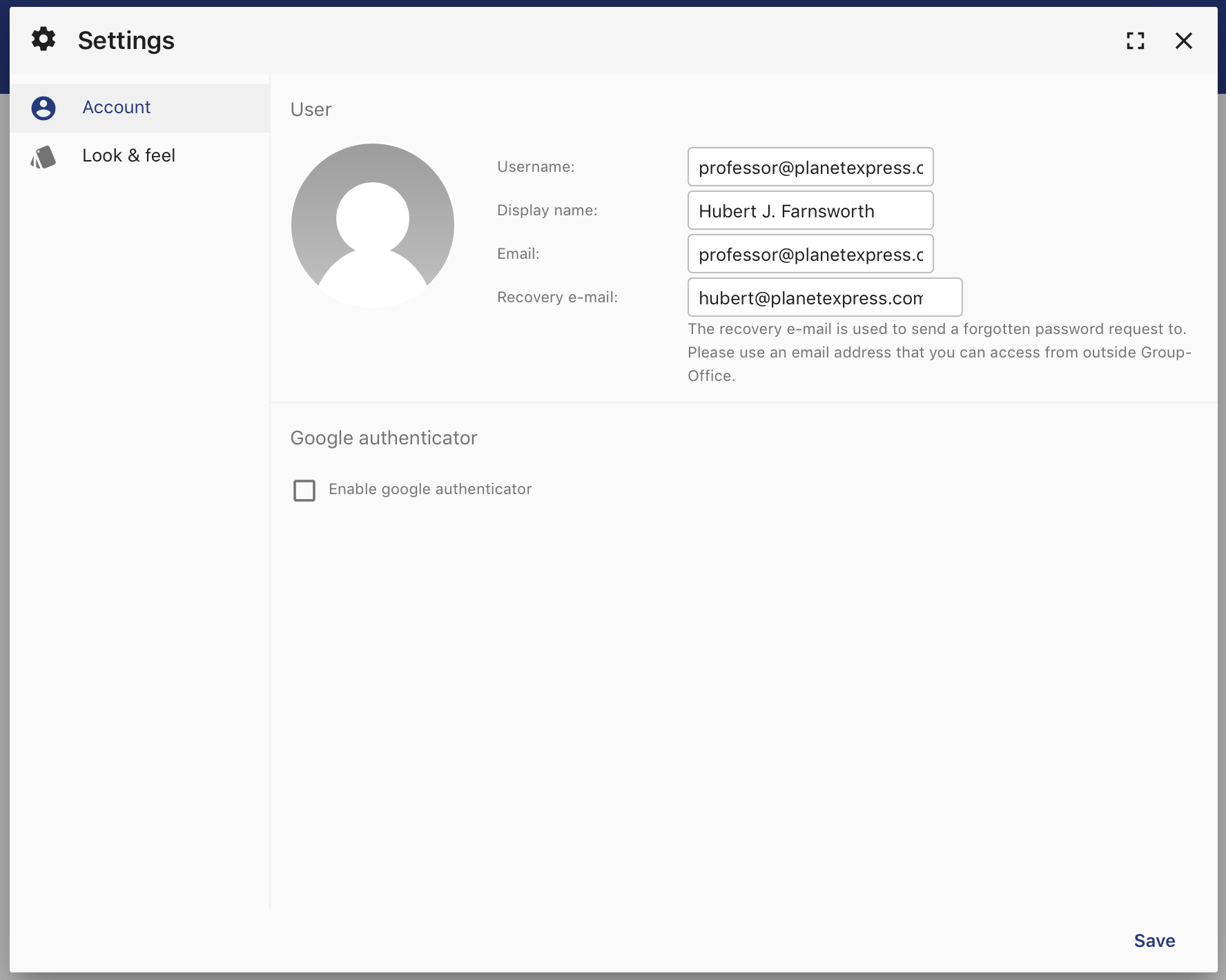Select the Account menu label
The height and width of the screenshot is (980, 1226).
pos(116,107)
